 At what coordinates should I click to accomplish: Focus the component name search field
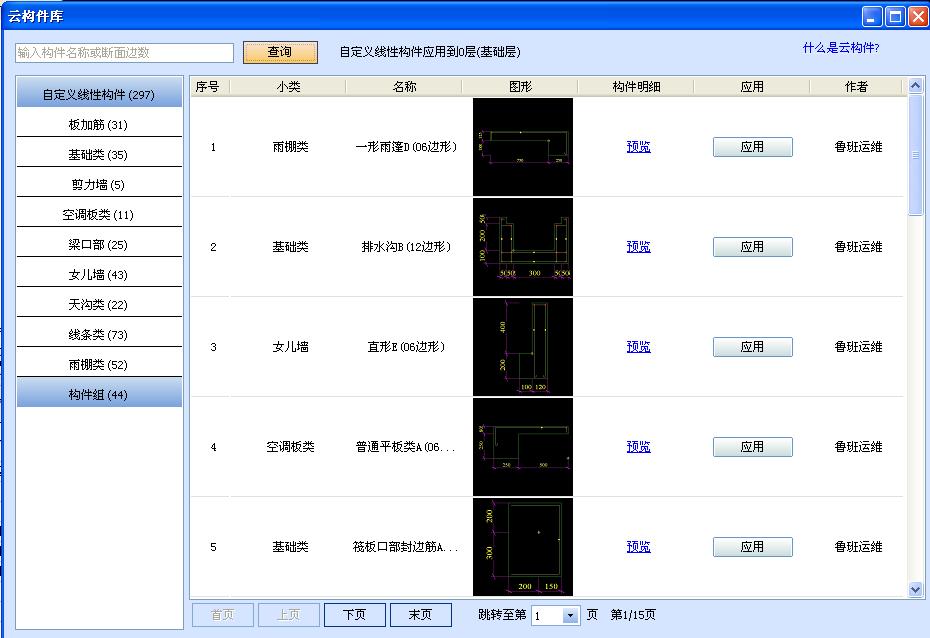point(125,53)
